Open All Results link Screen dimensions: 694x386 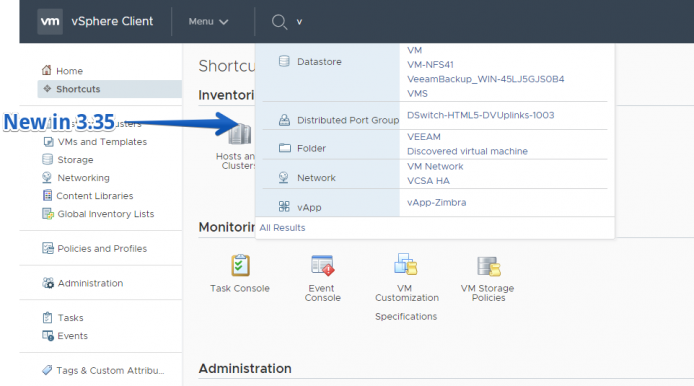click(x=282, y=228)
